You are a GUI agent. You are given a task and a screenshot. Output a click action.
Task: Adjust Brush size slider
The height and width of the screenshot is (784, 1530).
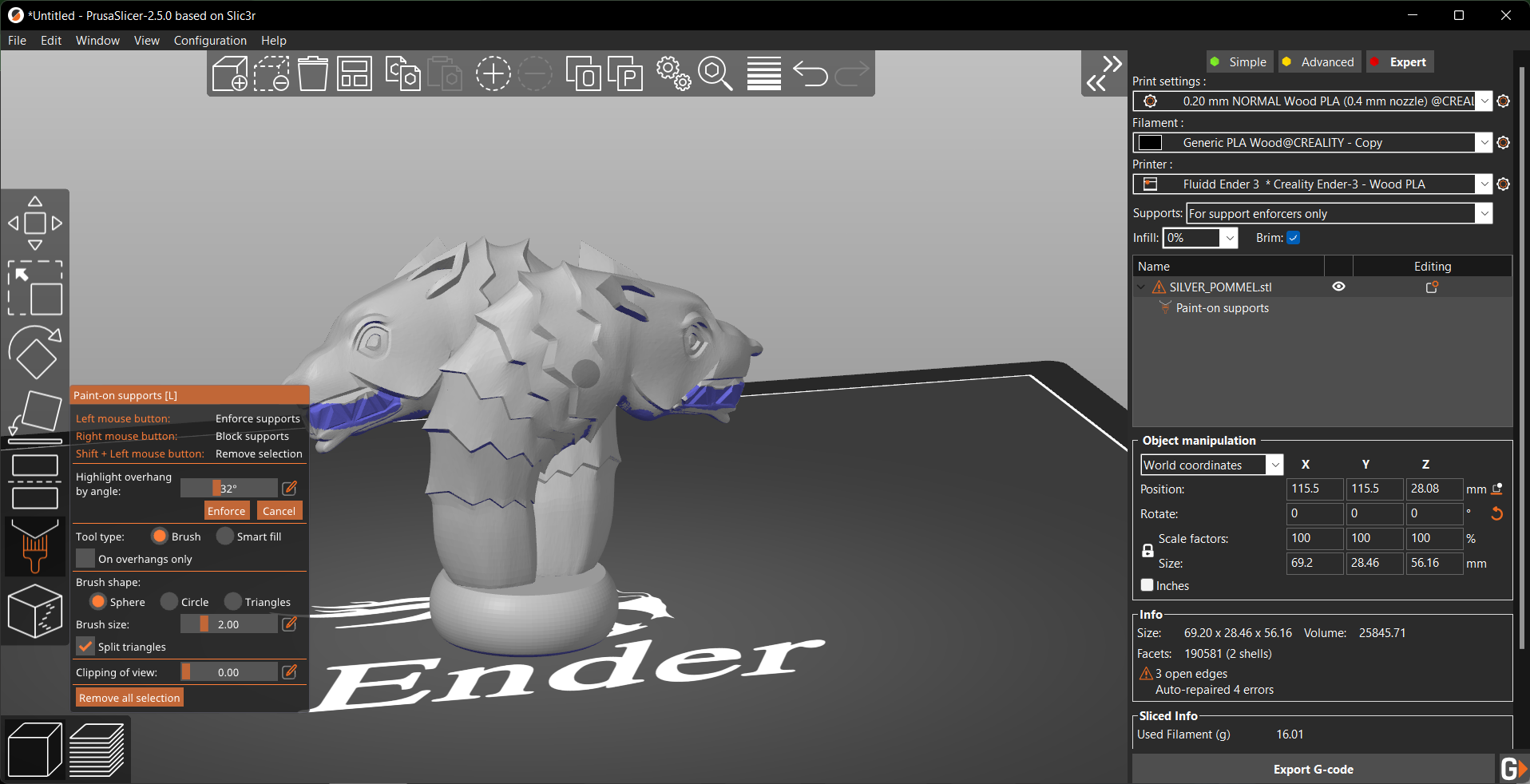(228, 624)
